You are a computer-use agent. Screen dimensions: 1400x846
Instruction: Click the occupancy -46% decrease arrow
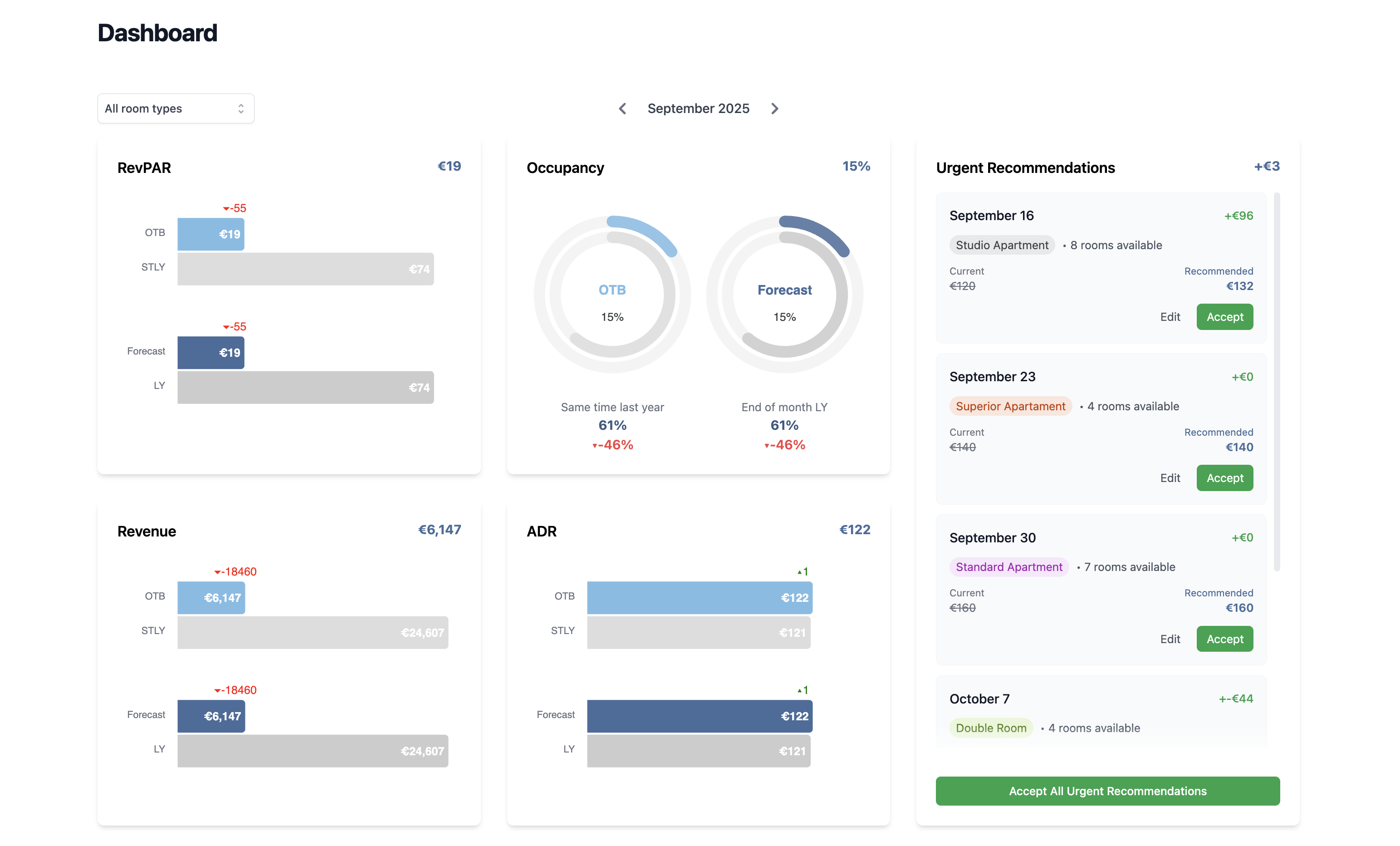tap(594, 445)
